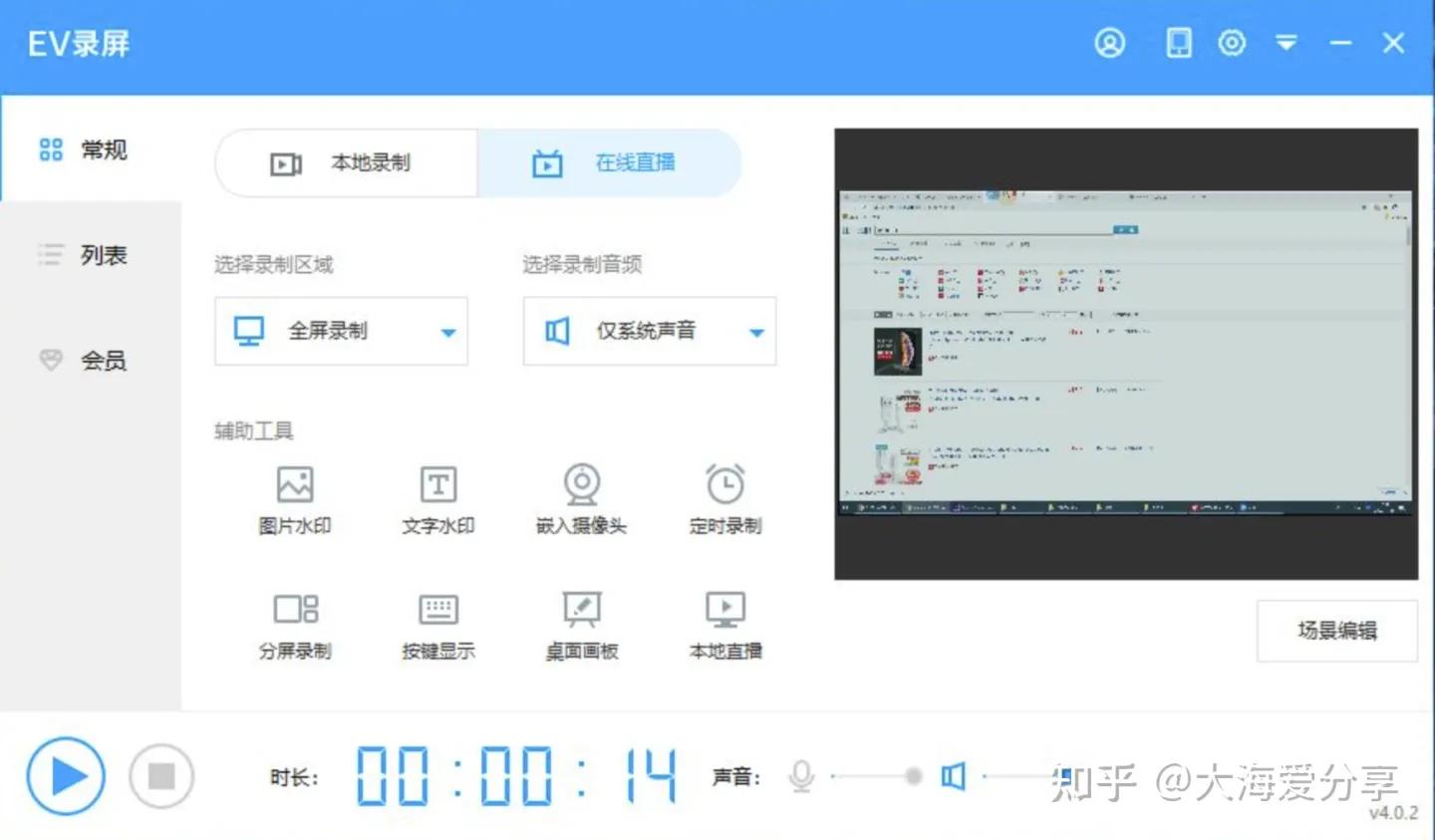
Task: Open the 全屏录制 recording area dropdown
Action: [x=342, y=331]
